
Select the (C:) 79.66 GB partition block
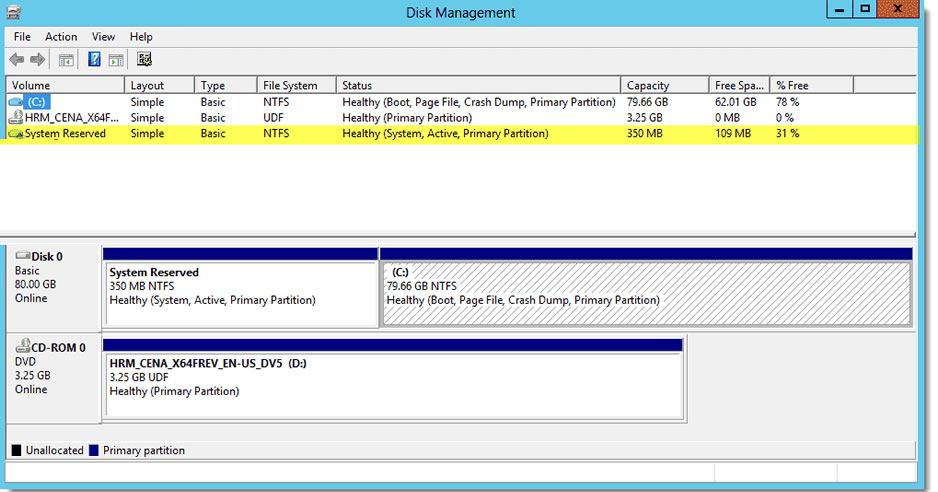pos(646,288)
